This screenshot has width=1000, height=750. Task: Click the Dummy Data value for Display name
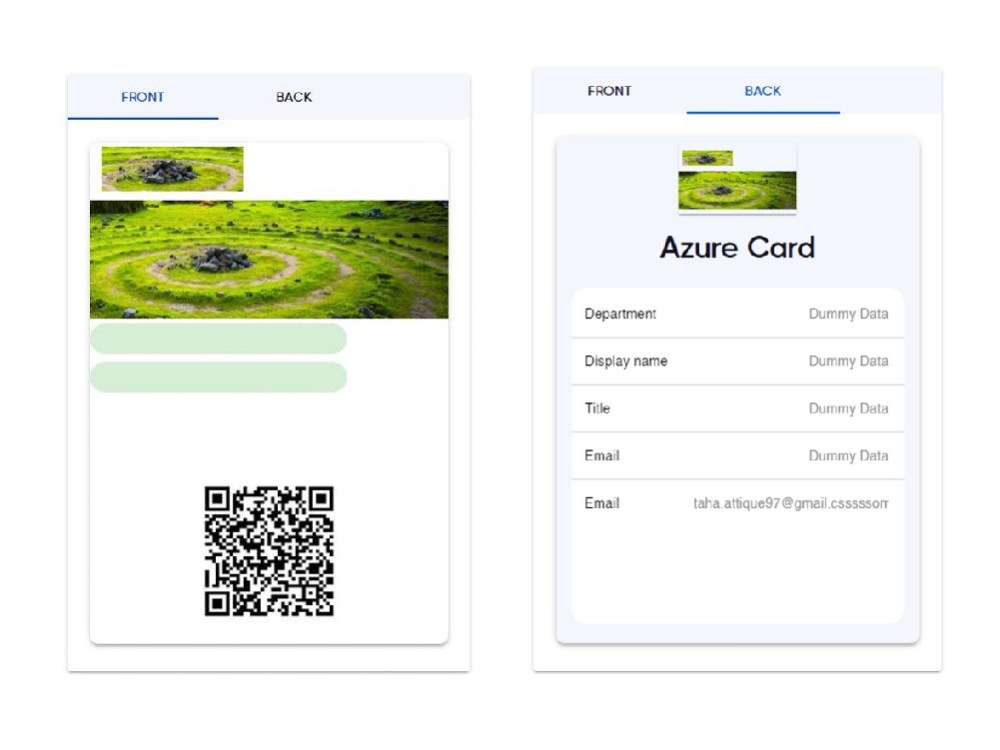coord(848,361)
